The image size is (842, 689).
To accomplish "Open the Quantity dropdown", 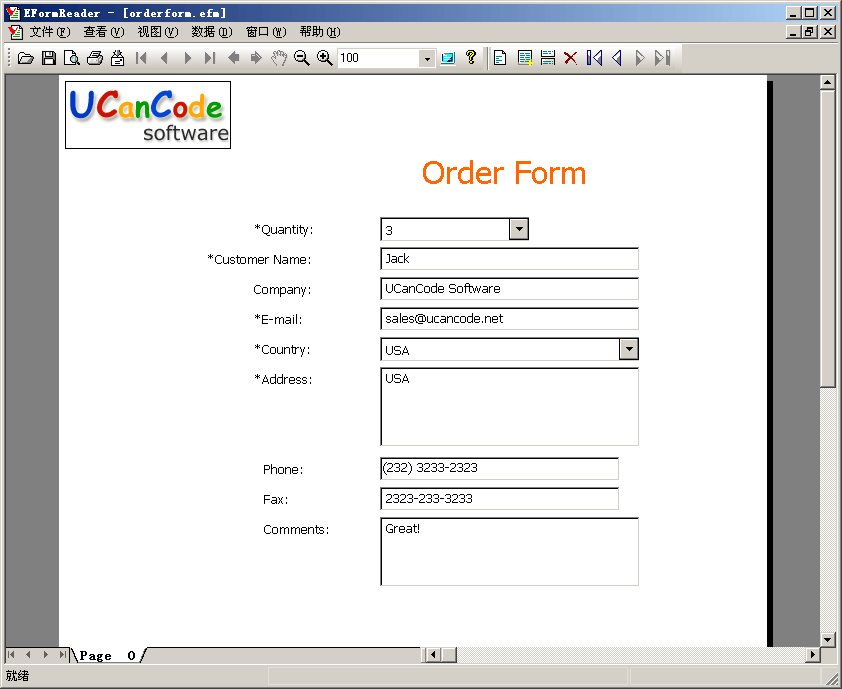I will click(518, 230).
